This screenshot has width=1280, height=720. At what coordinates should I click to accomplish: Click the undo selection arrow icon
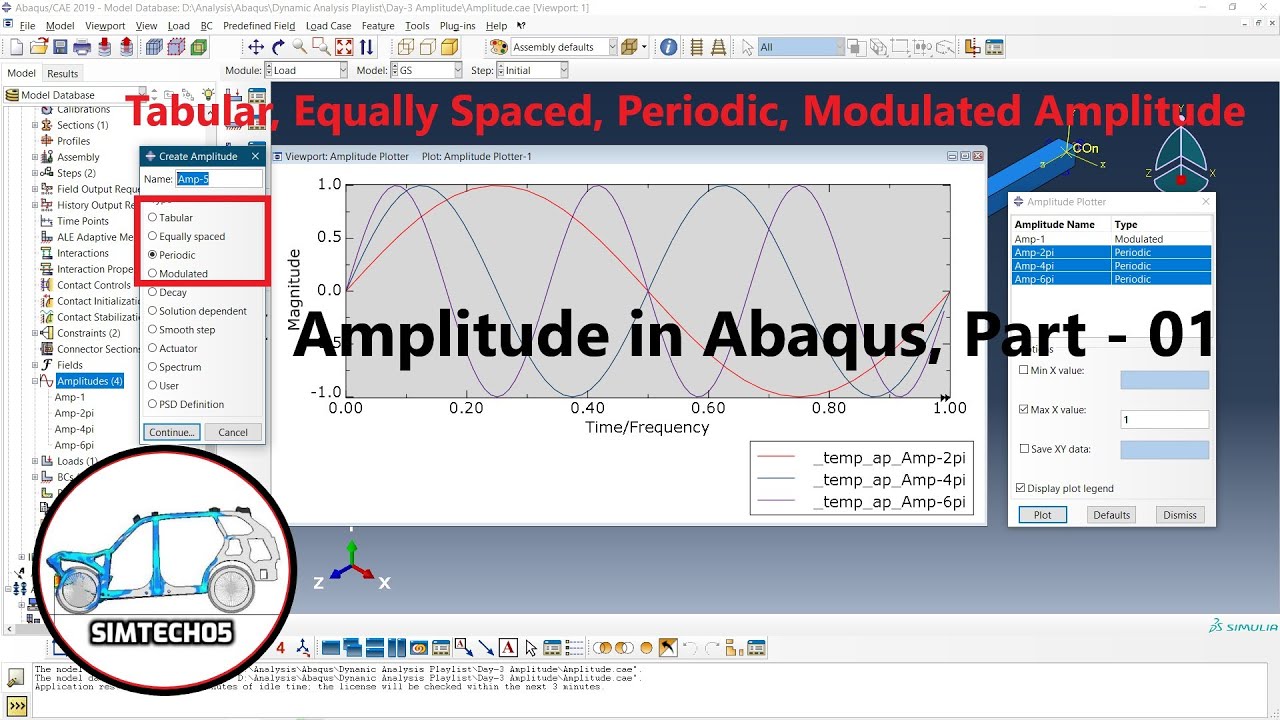pyautogui.click(x=690, y=648)
